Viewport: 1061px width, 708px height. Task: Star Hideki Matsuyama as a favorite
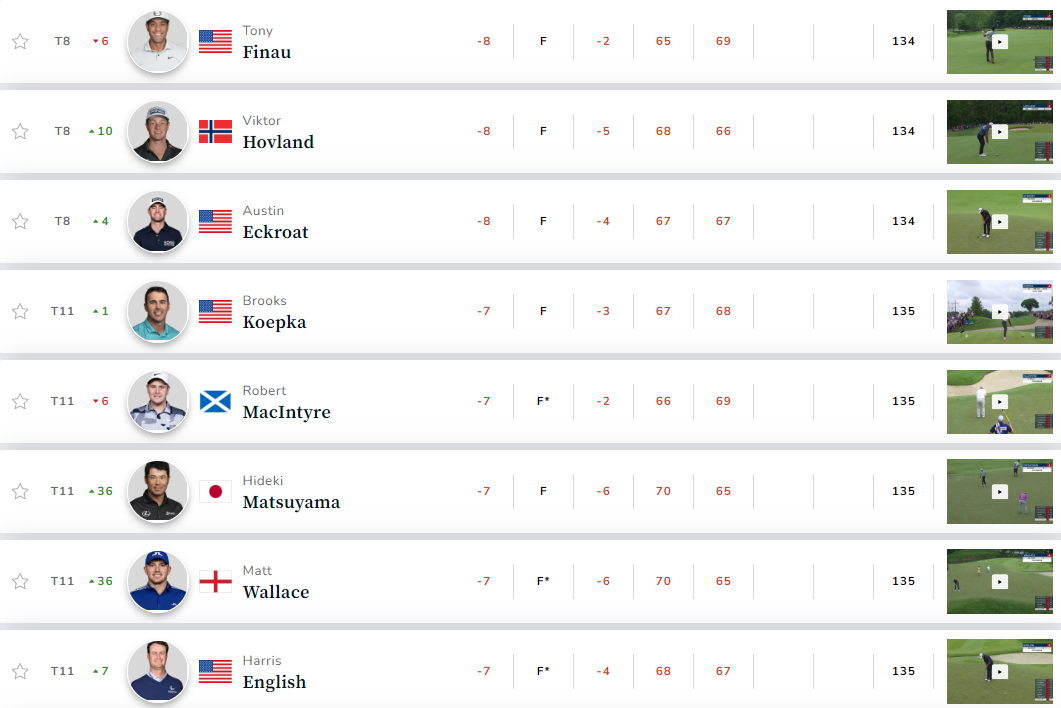pyautogui.click(x=20, y=491)
